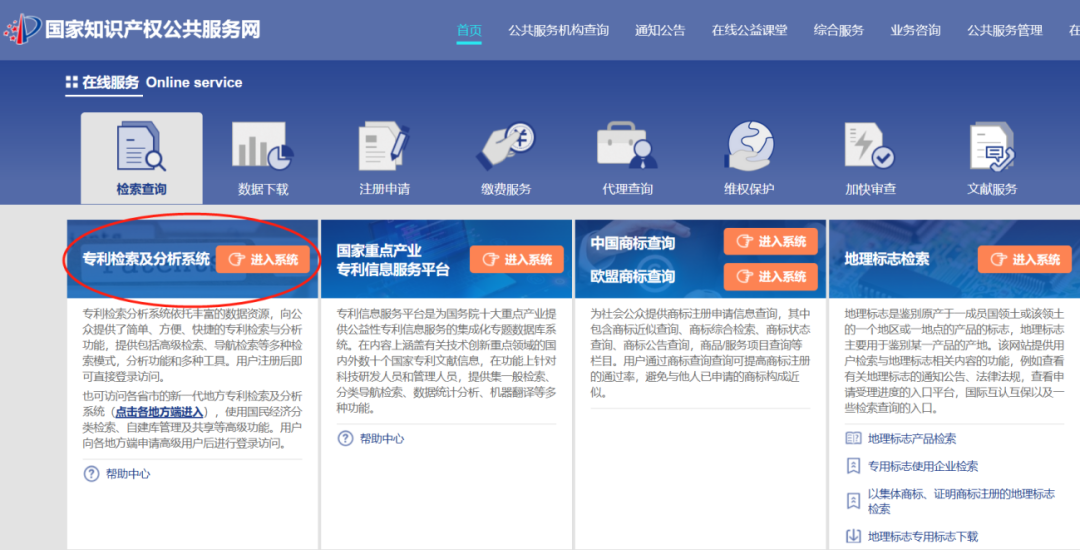1080x550 pixels.
Task: Enter the 中国商标查询 system
Action: pyautogui.click(x=770, y=242)
